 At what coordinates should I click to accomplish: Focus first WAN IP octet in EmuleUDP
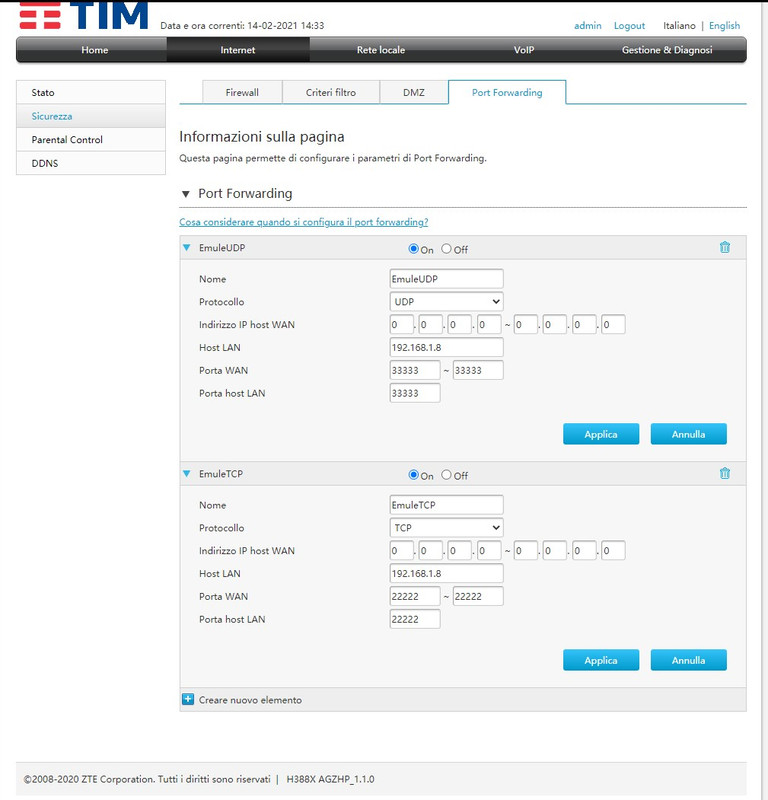401,324
